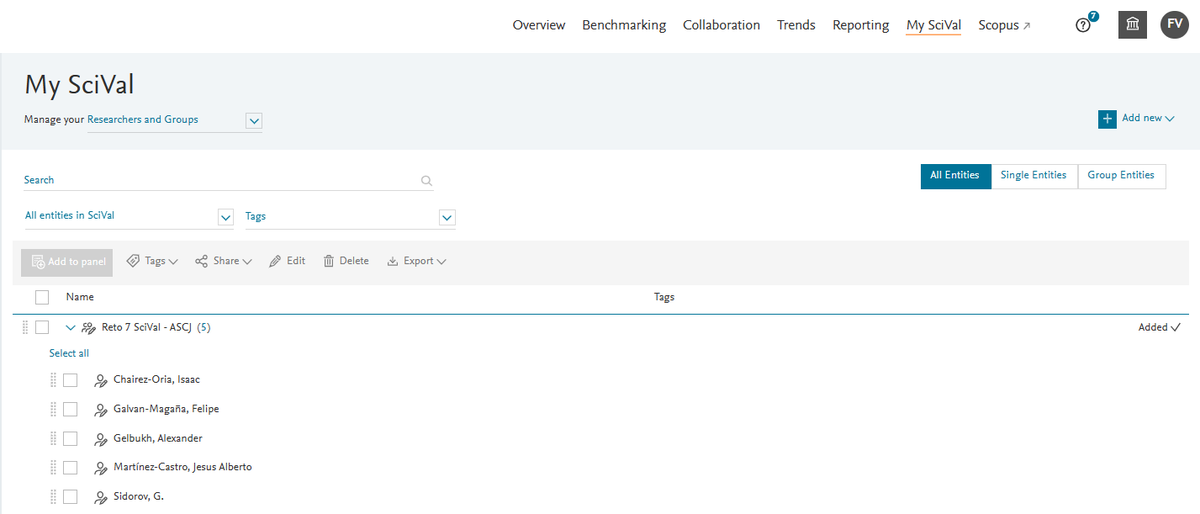Image resolution: width=1200 pixels, height=514 pixels.
Task: Select the Group Entities filter
Action: coord(1121,176)
